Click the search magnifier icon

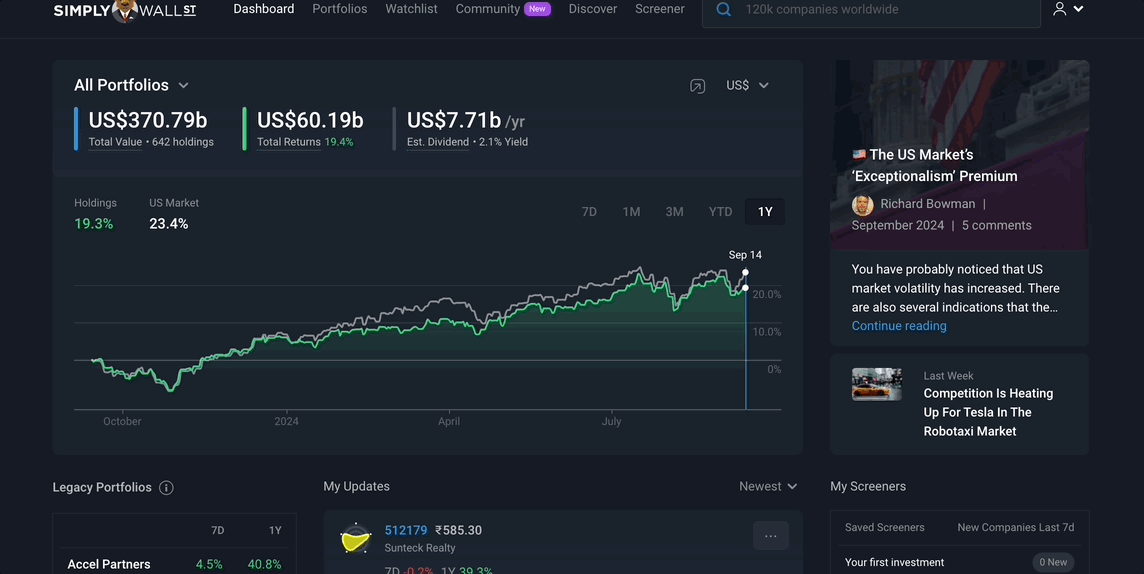[x=723, y=9]
